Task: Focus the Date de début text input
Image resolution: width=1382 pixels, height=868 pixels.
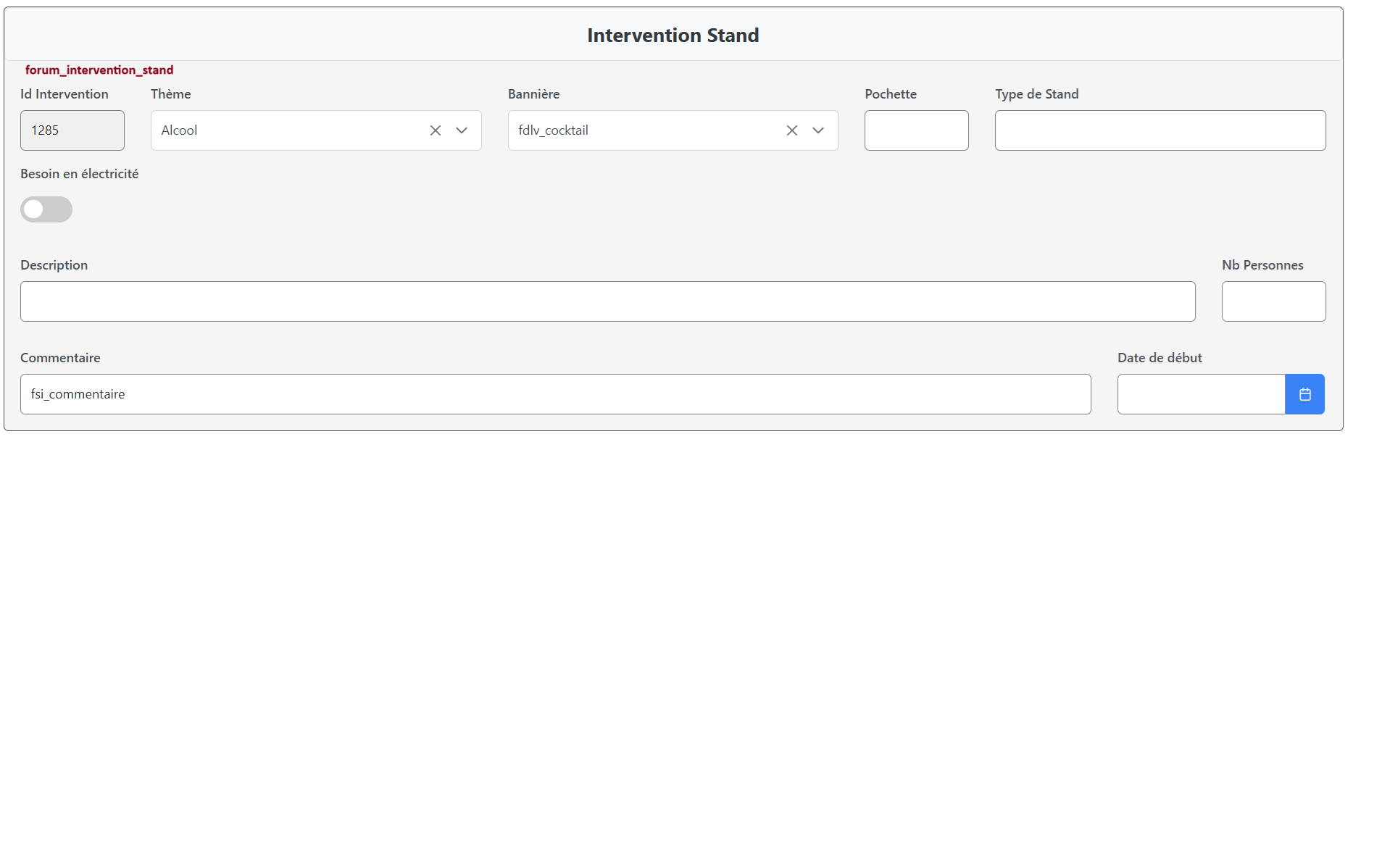Action: tap(1201, 394)
